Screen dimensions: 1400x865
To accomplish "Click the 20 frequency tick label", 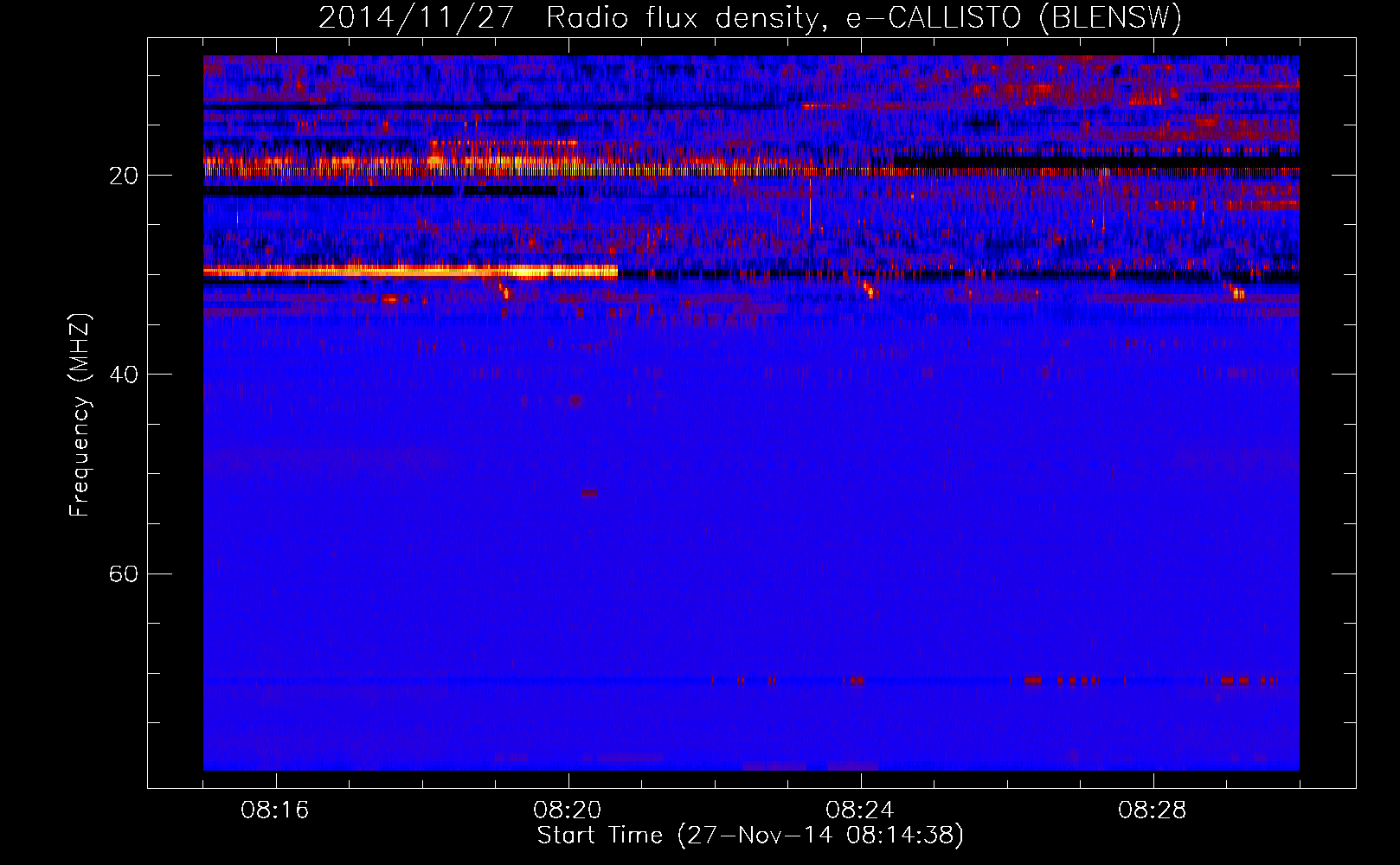I will (124, 176).
